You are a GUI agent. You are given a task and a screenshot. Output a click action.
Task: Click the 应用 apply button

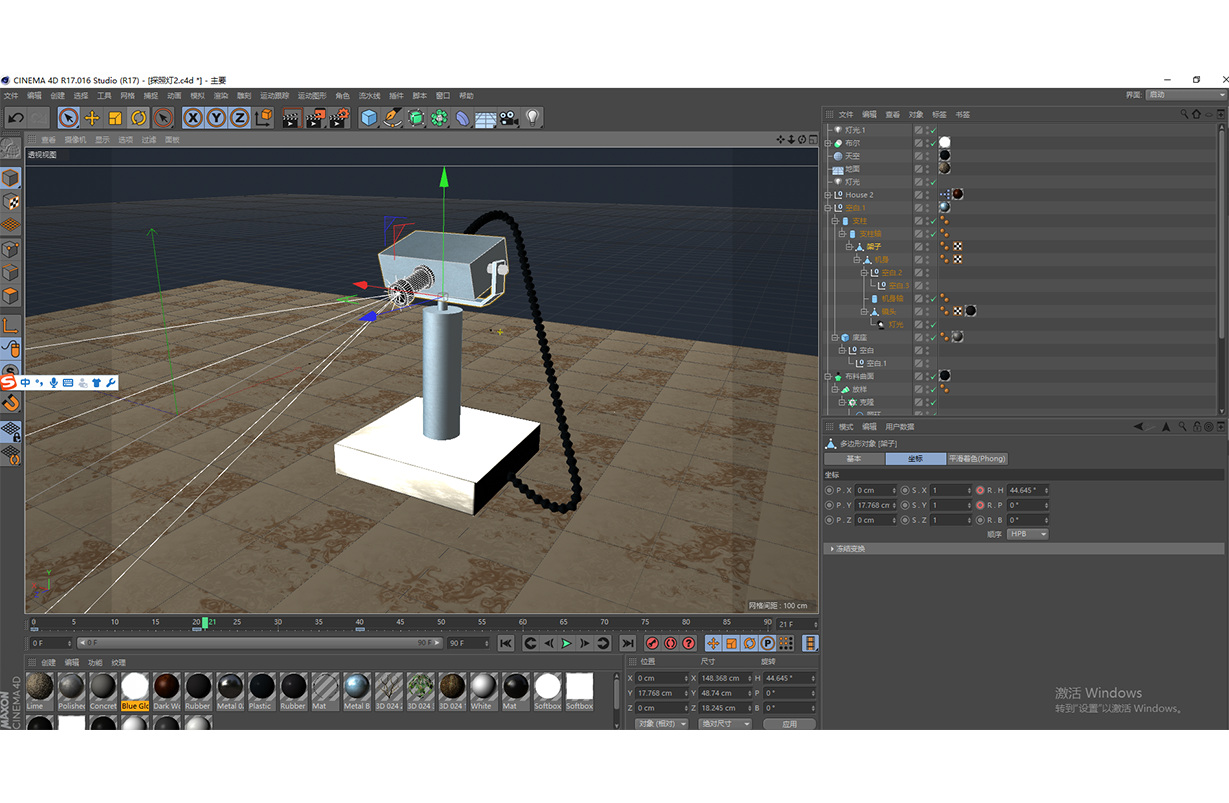(x=789, y=723)
